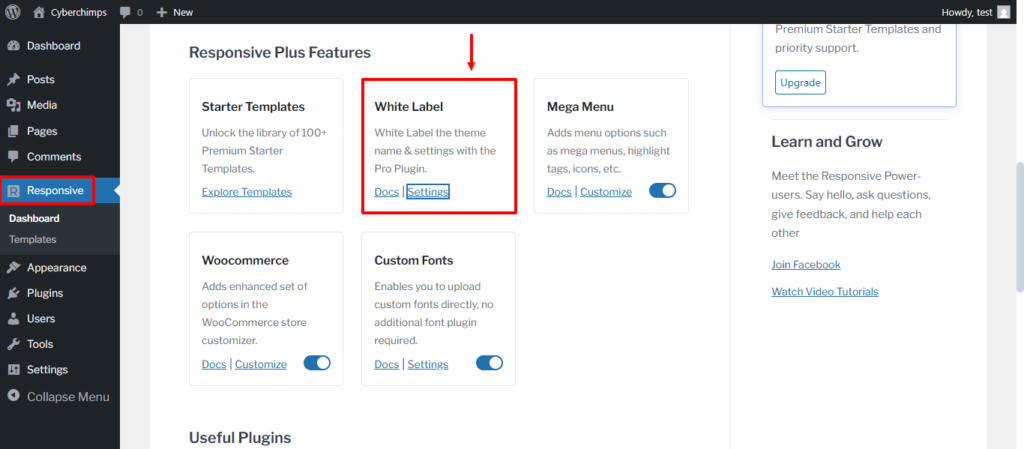Click the Useful Plugins heading
This screenshot has width=1024, height=449.
tap(240, 437)
